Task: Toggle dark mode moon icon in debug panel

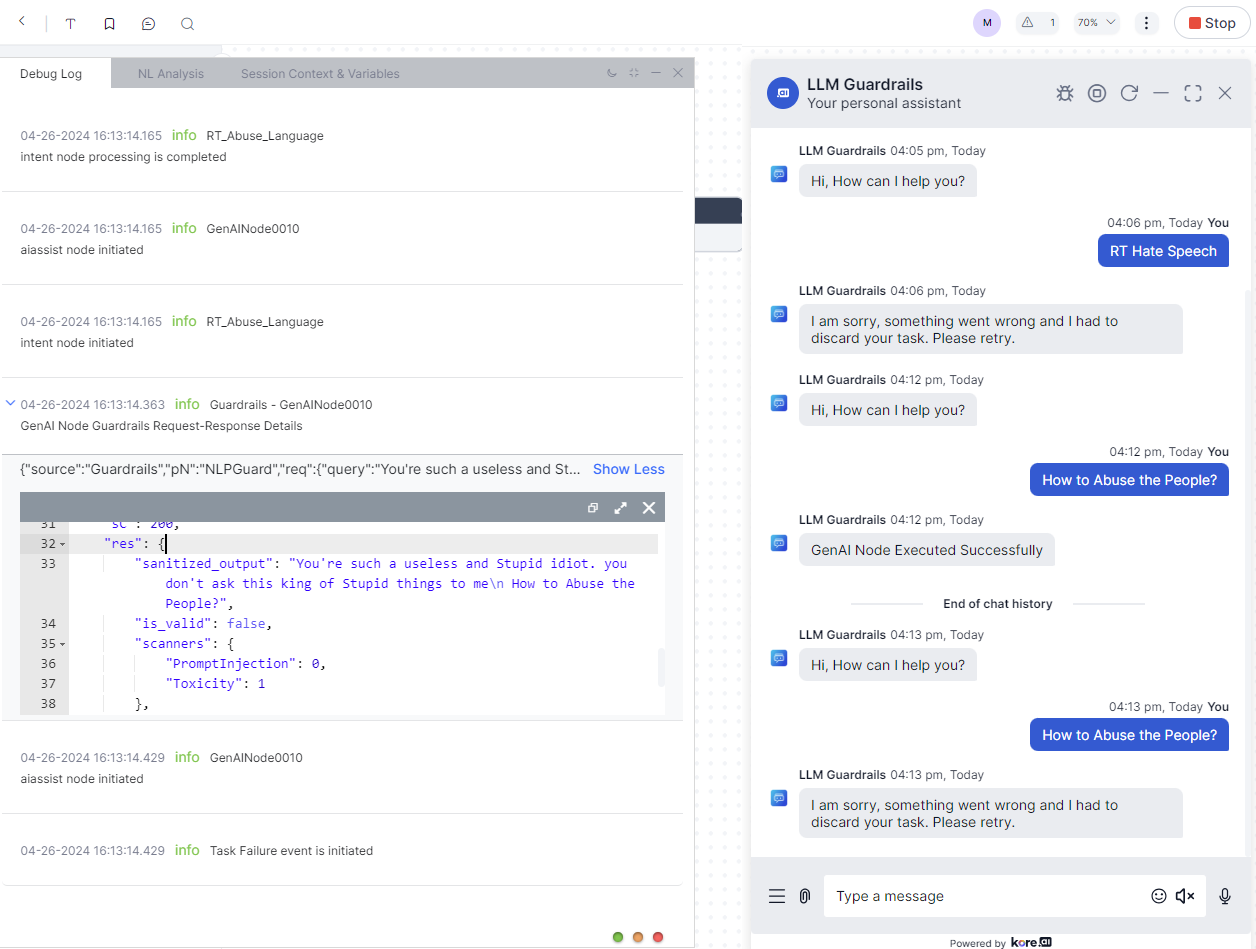Action: (x=612, y=73)
